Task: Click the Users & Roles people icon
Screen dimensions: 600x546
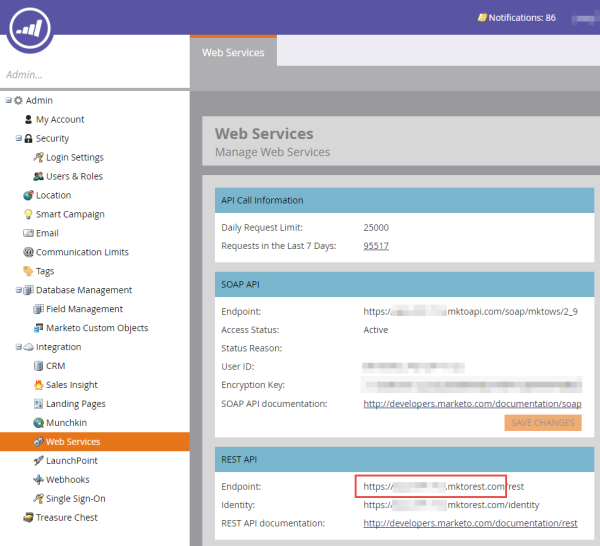Action: pyautogui.click(x=38, y=176)
